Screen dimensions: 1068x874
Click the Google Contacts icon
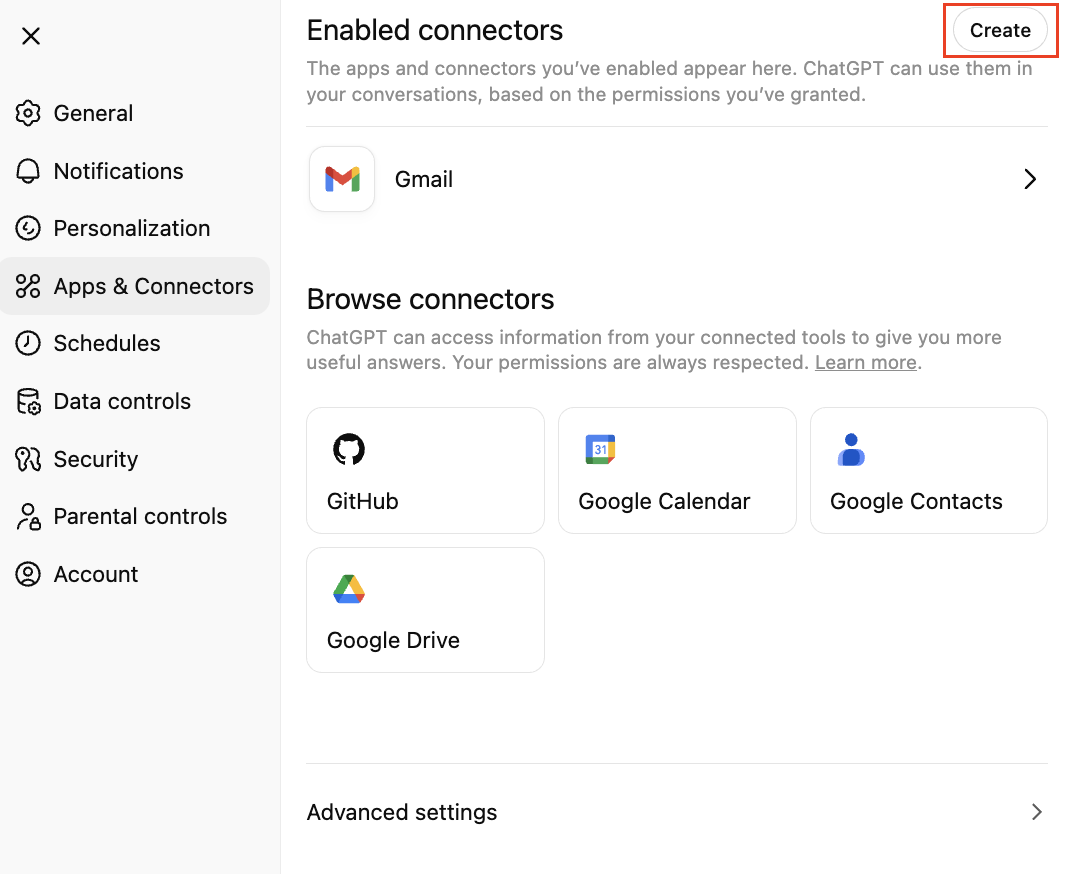(851, 450)
